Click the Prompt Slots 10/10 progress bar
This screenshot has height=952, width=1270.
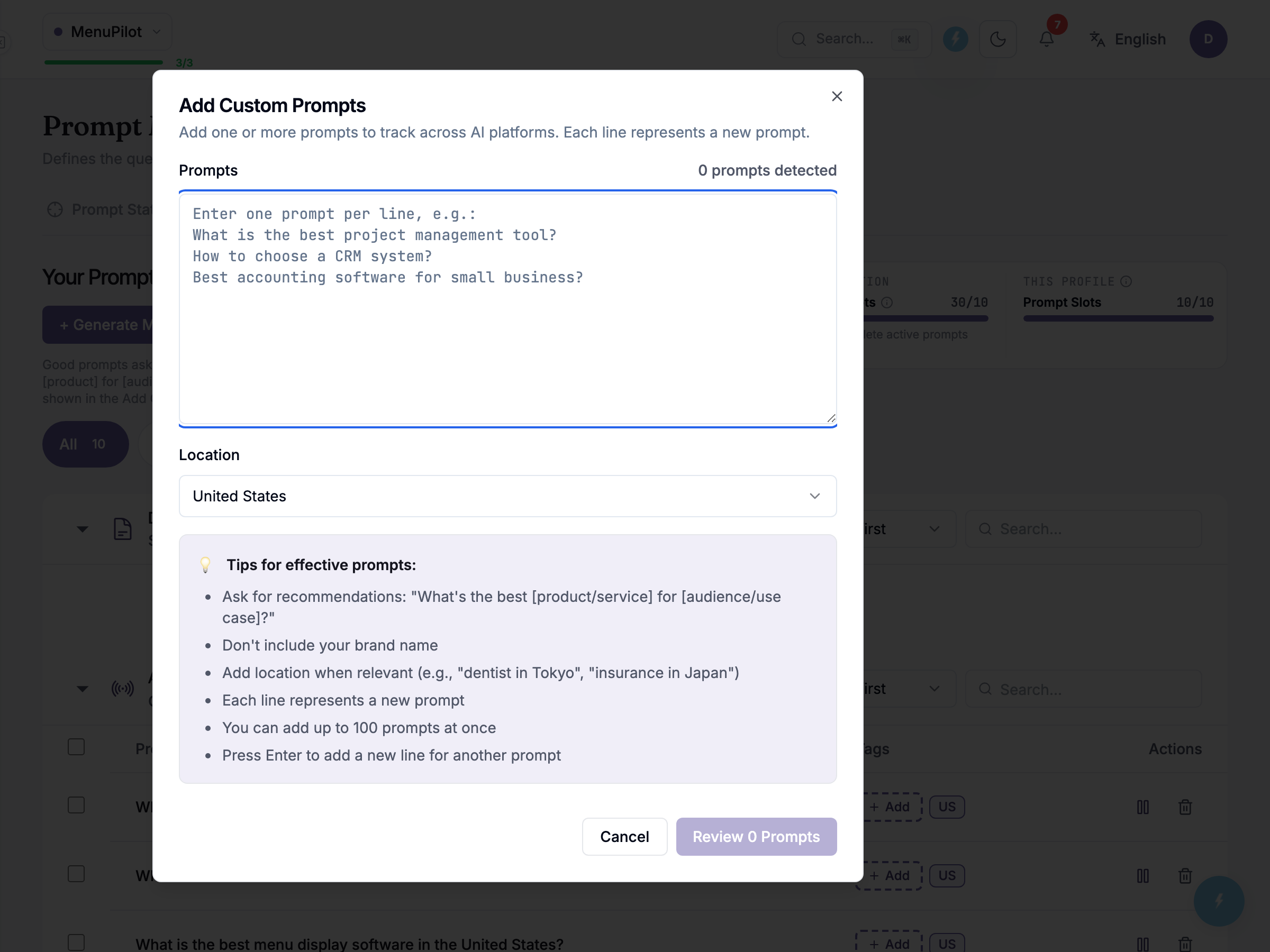pyautogui.click(x=1118, y=318)
